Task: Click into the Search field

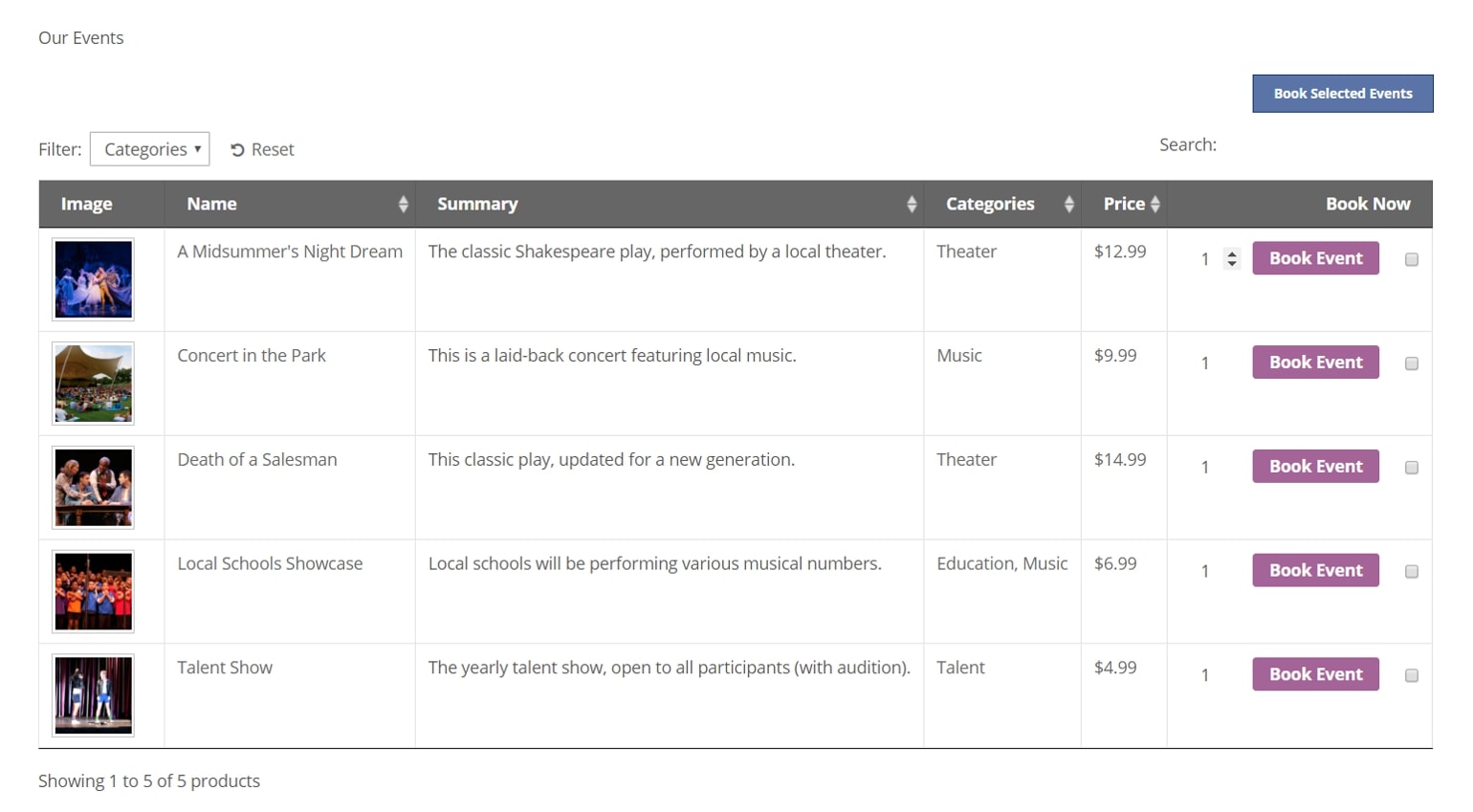Action: [x=1328, y=145]
